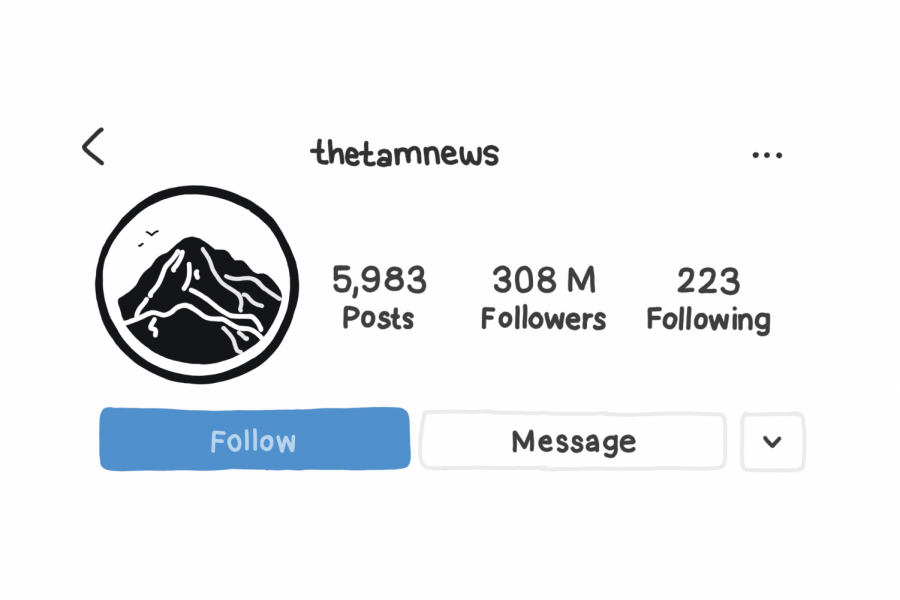Tap the circular mountain avatar icon

197,284
